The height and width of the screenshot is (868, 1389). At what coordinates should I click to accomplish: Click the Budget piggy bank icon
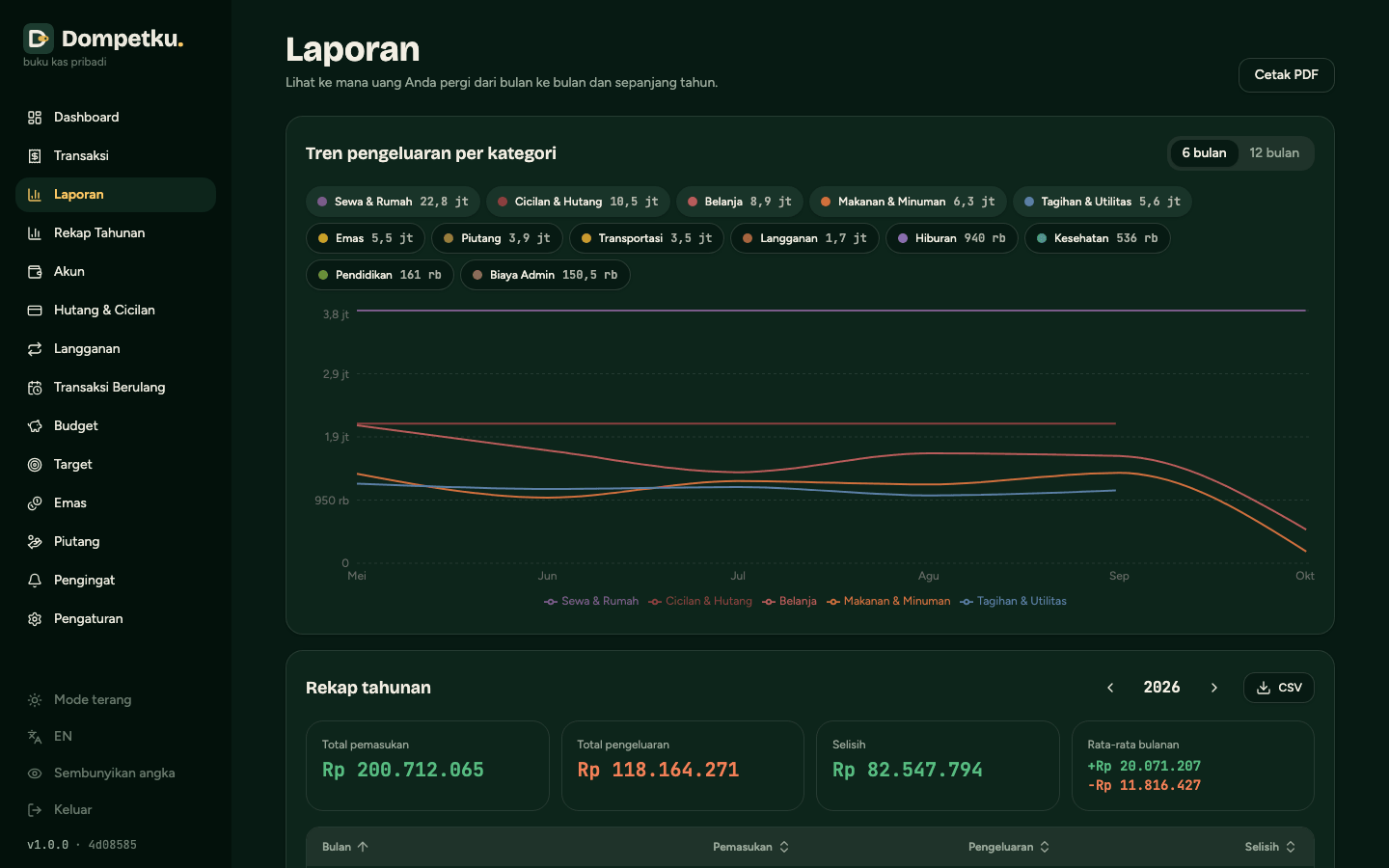tap(35, 426)
